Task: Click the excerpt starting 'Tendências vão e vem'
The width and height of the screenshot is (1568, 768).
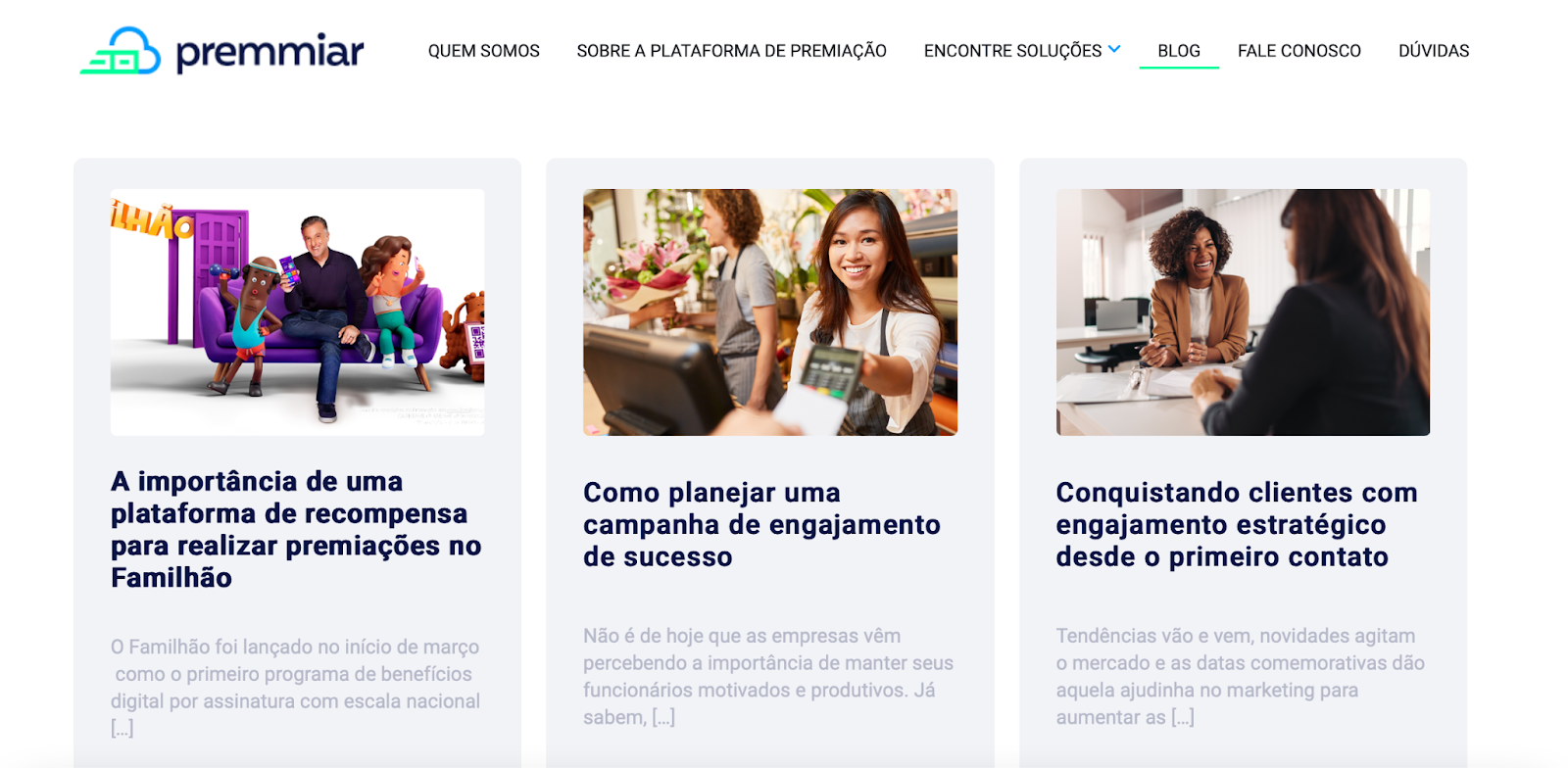Action: pyautogui.click(x=1241, y=676)
